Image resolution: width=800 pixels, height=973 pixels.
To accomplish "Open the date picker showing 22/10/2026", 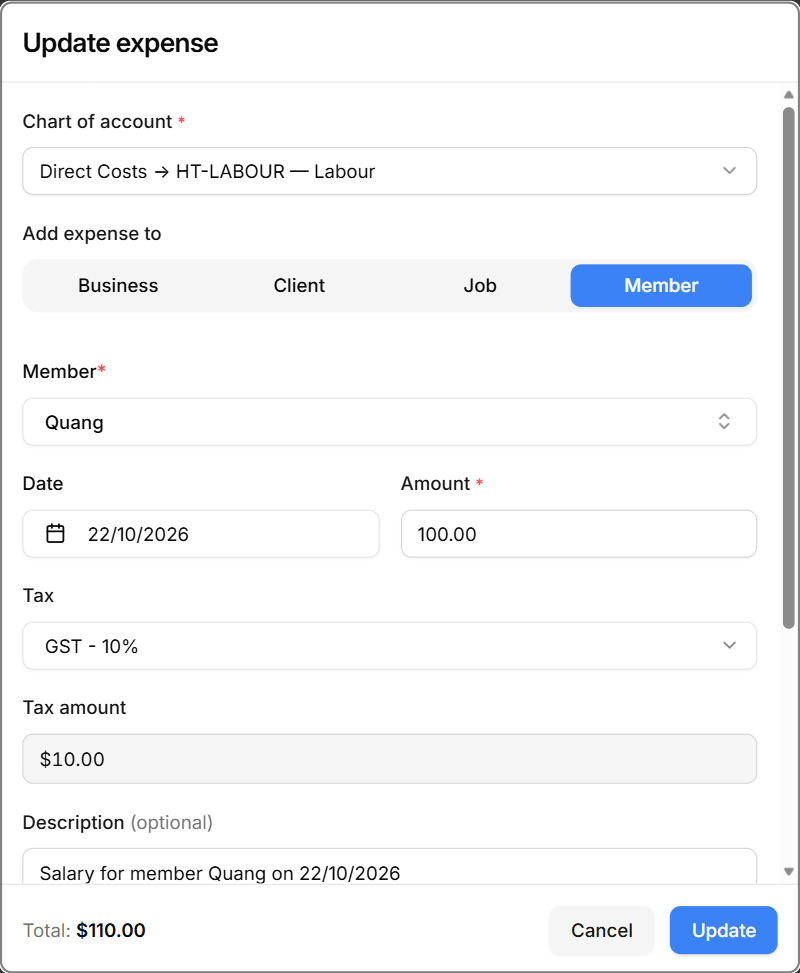I will (x=200, y=534).
